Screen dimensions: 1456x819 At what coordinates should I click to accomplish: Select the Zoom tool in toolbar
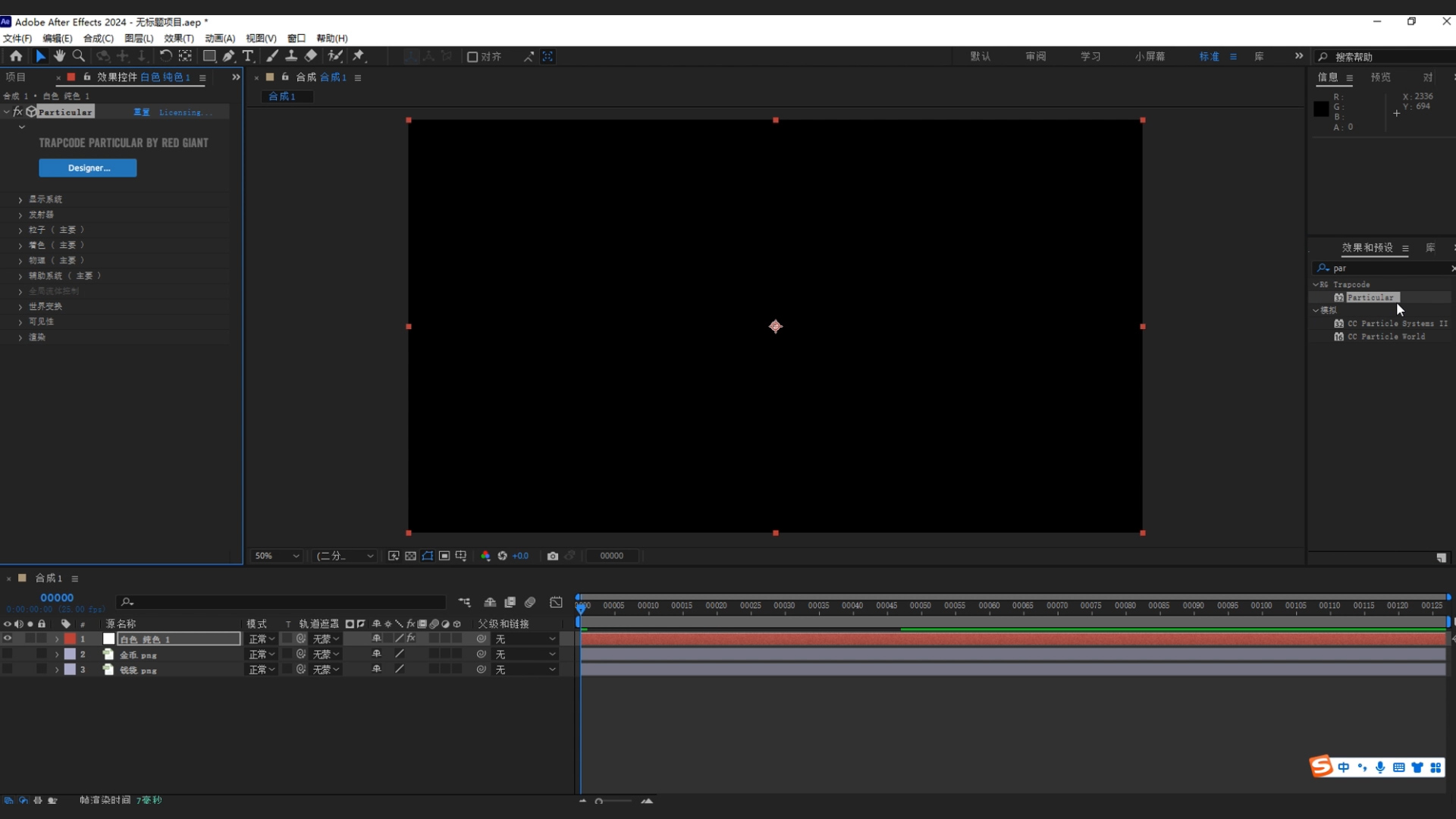click(78, 56)
